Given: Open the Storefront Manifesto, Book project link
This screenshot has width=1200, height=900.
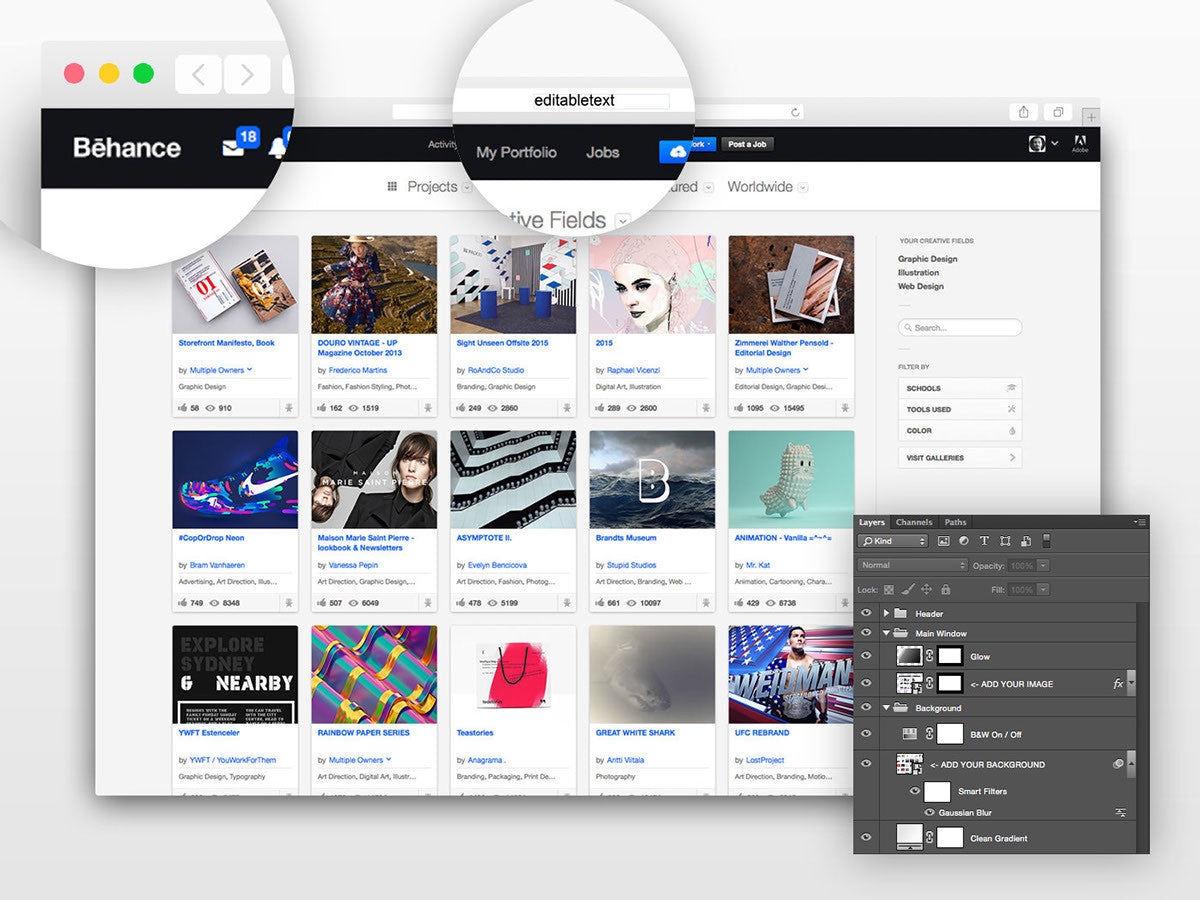Looking at the screenshot, I should 226,343.
